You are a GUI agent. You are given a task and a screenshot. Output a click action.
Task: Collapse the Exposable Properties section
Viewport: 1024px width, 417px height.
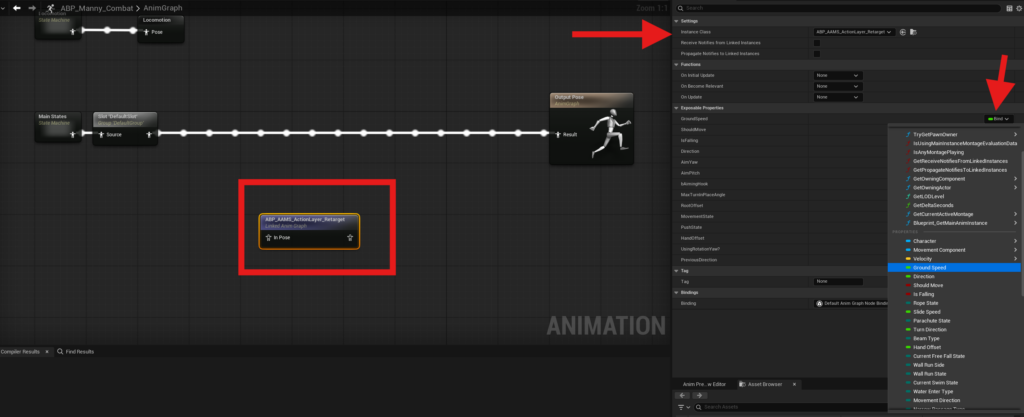click(678, 107)
